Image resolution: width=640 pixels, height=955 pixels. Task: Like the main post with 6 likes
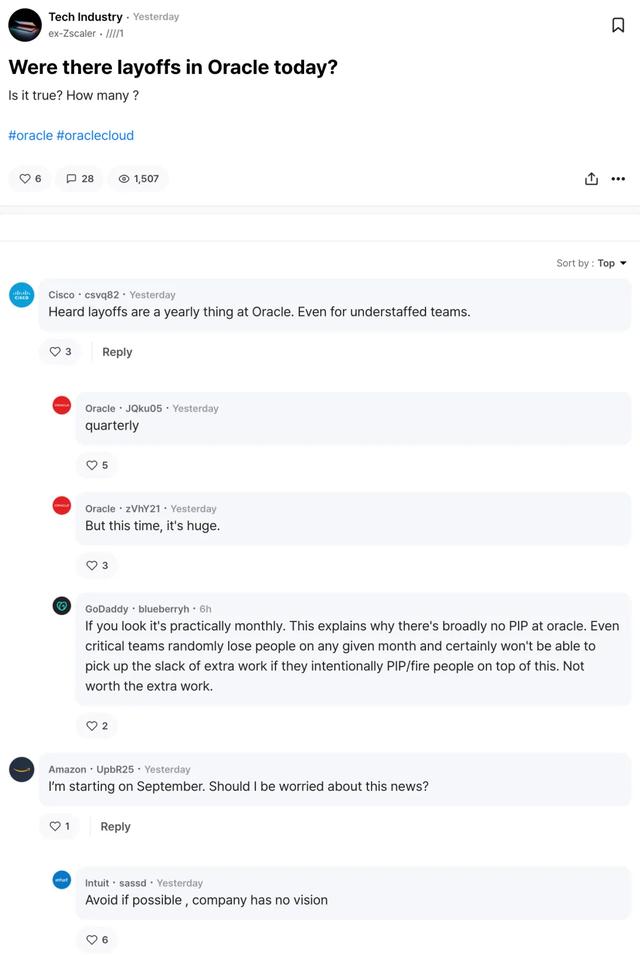point(30,178)
